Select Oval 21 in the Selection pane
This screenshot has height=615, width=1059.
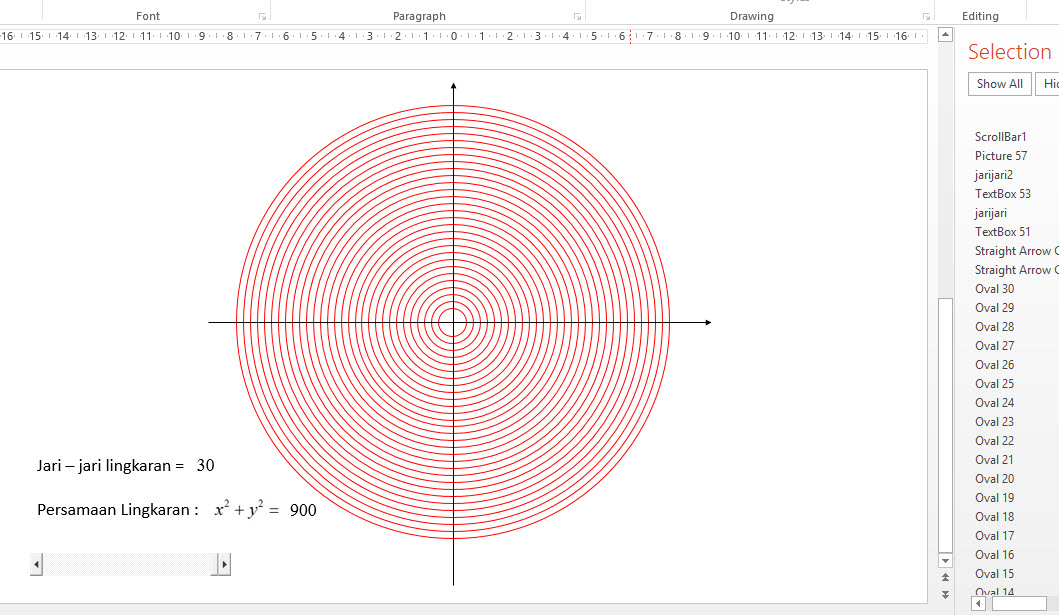click(994, 460)
